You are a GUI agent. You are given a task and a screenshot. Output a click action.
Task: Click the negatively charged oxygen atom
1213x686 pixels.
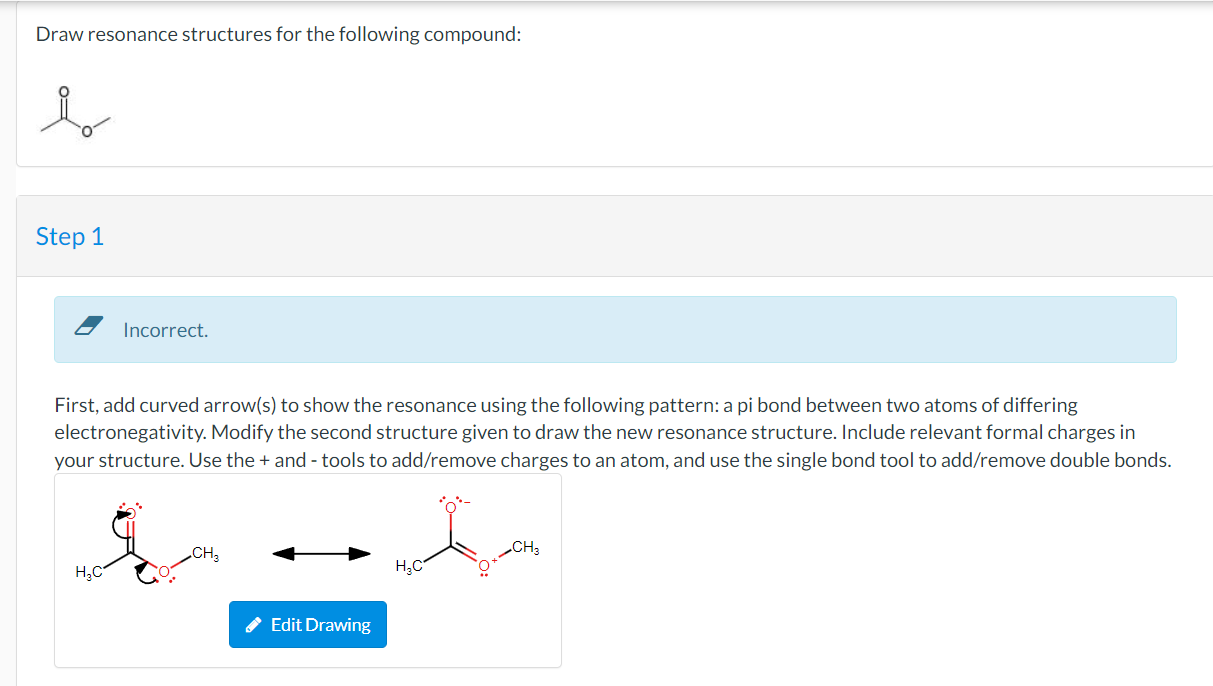coord(451,506)
